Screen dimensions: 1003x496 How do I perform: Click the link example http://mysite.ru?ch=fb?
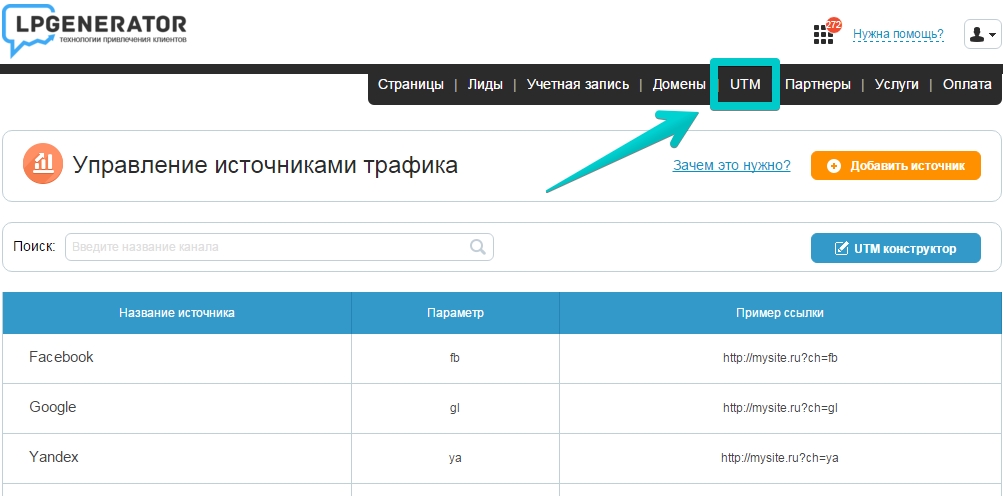pos(780,358)
